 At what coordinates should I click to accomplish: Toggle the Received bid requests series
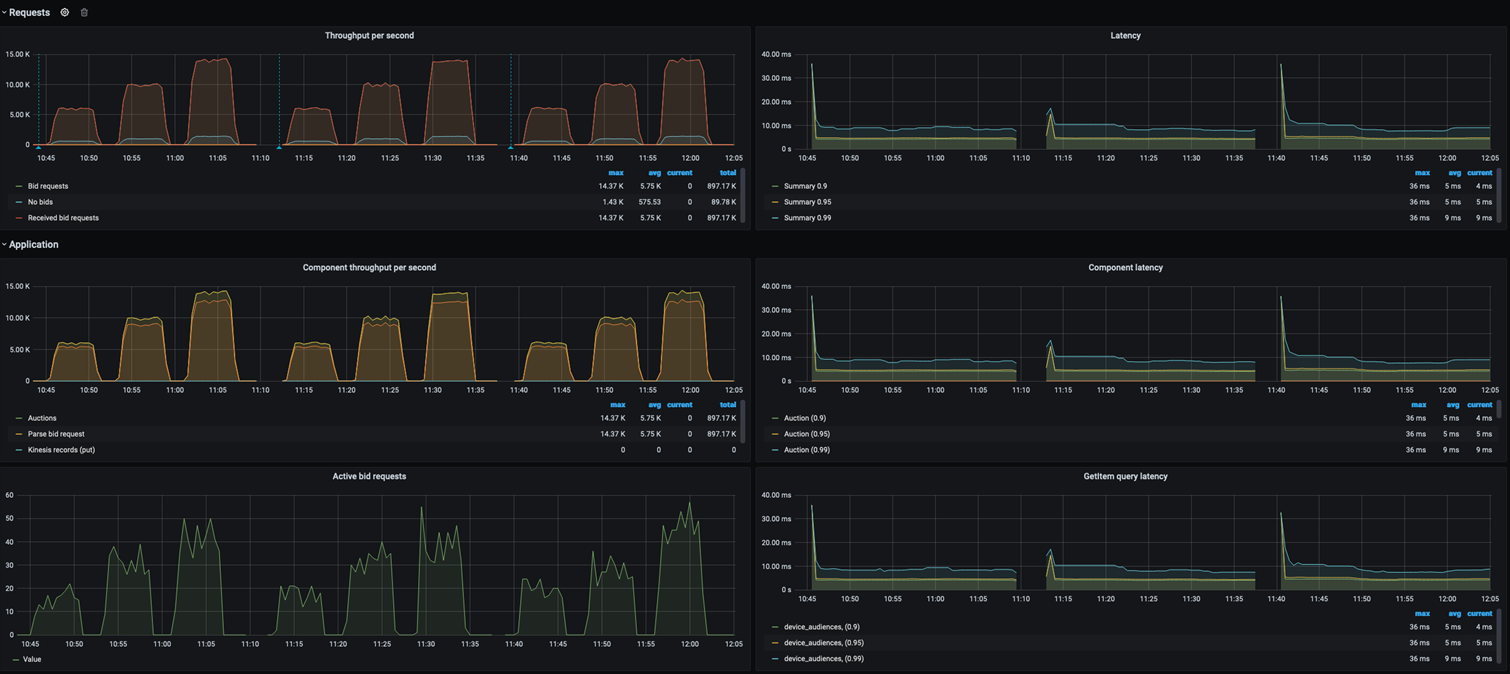click(63, 218)
